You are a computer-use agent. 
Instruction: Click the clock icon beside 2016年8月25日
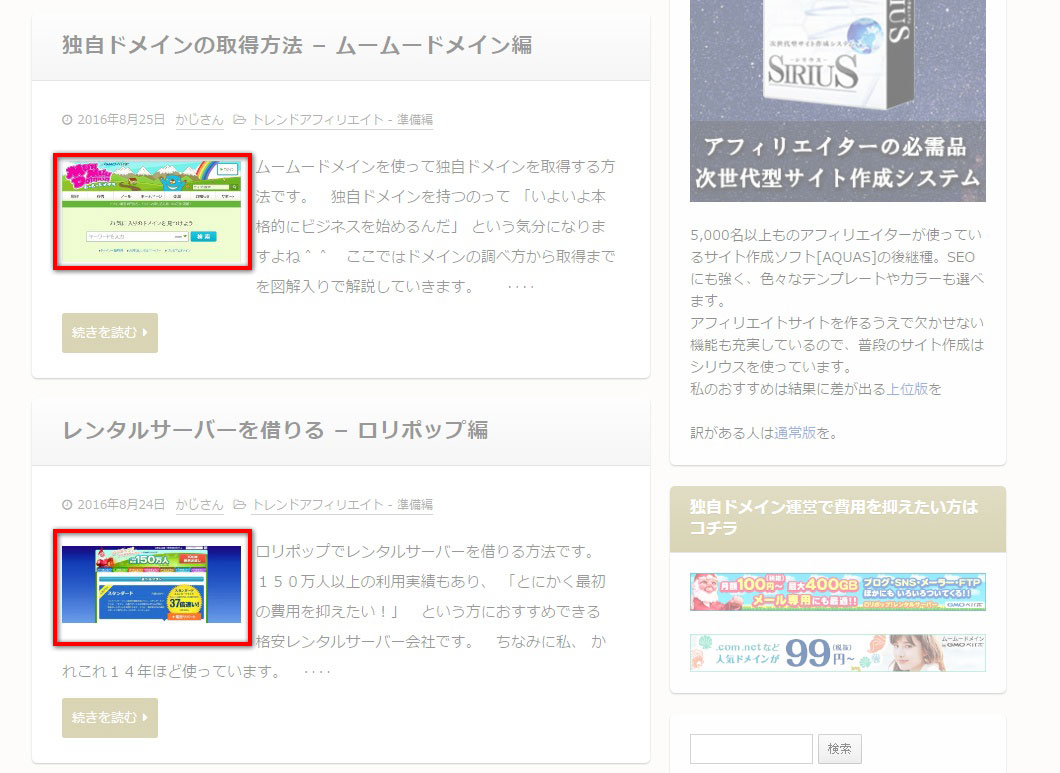tap(65, 118)
